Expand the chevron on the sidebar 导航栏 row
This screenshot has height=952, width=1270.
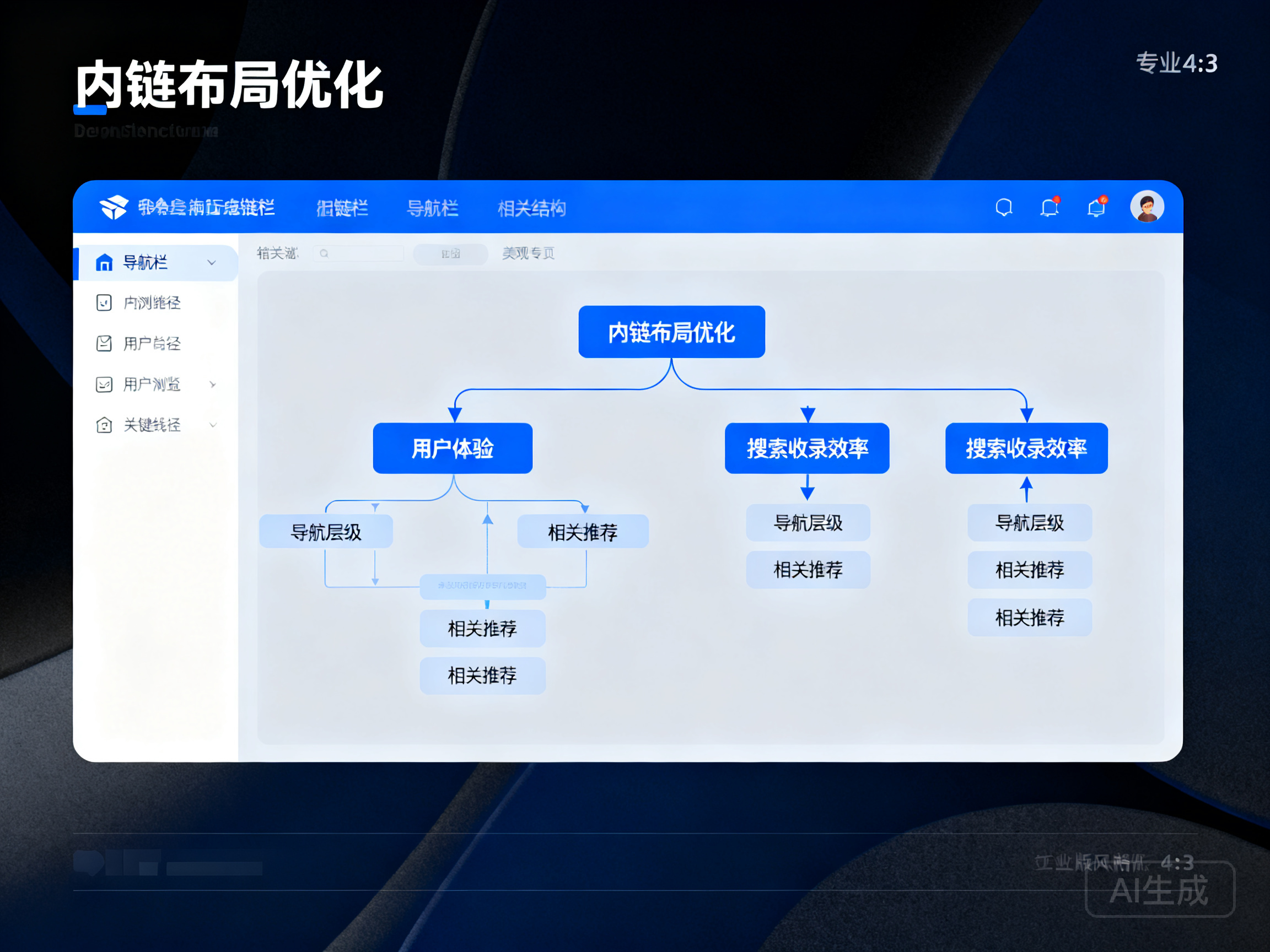pos(212,262)
